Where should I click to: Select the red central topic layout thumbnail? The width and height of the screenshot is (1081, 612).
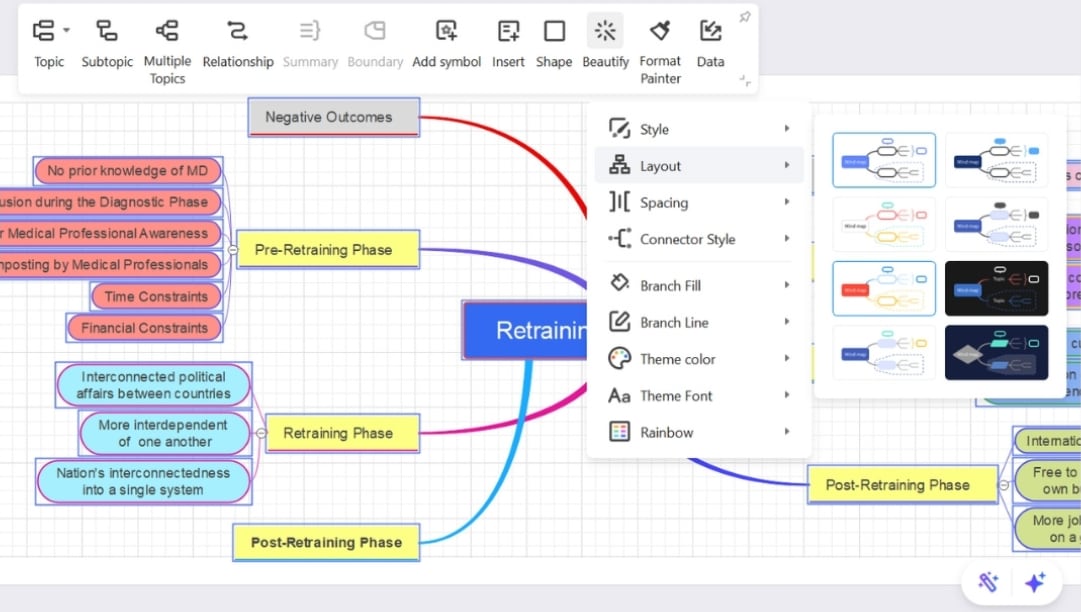pos(884,289)
